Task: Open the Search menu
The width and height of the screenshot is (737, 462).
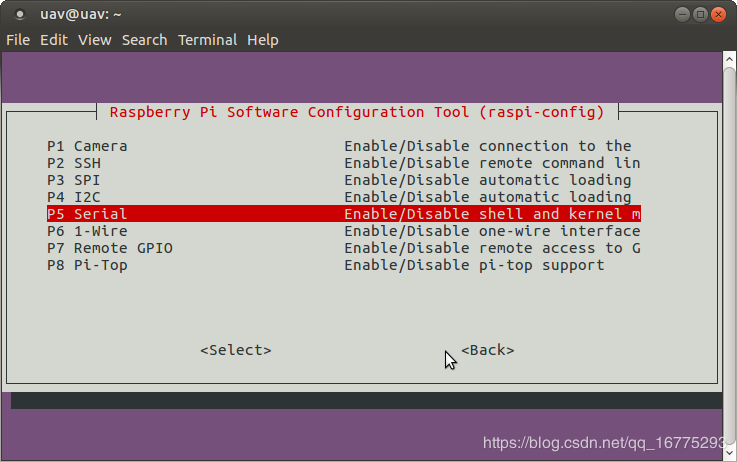Action: (144, 40)
